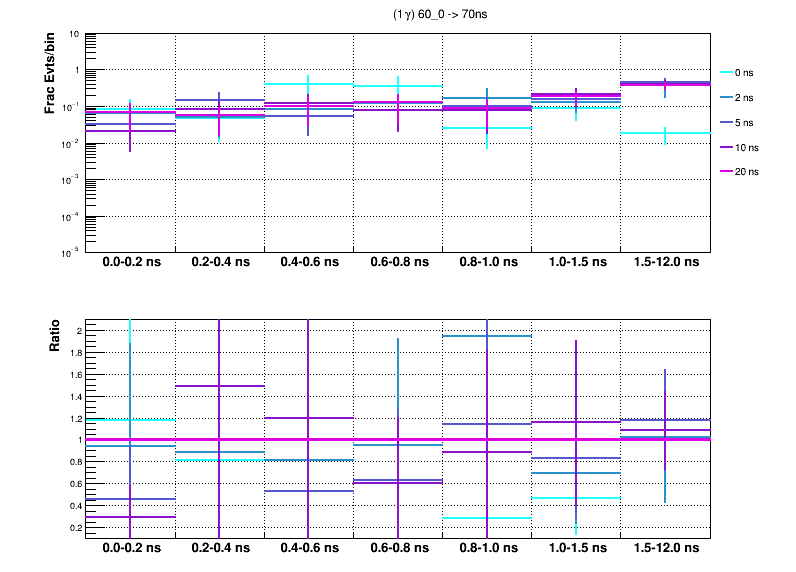Screen dimensions: 796x572
Task: Click the cyan 0 ns legend line
Action: coord(727,73)
